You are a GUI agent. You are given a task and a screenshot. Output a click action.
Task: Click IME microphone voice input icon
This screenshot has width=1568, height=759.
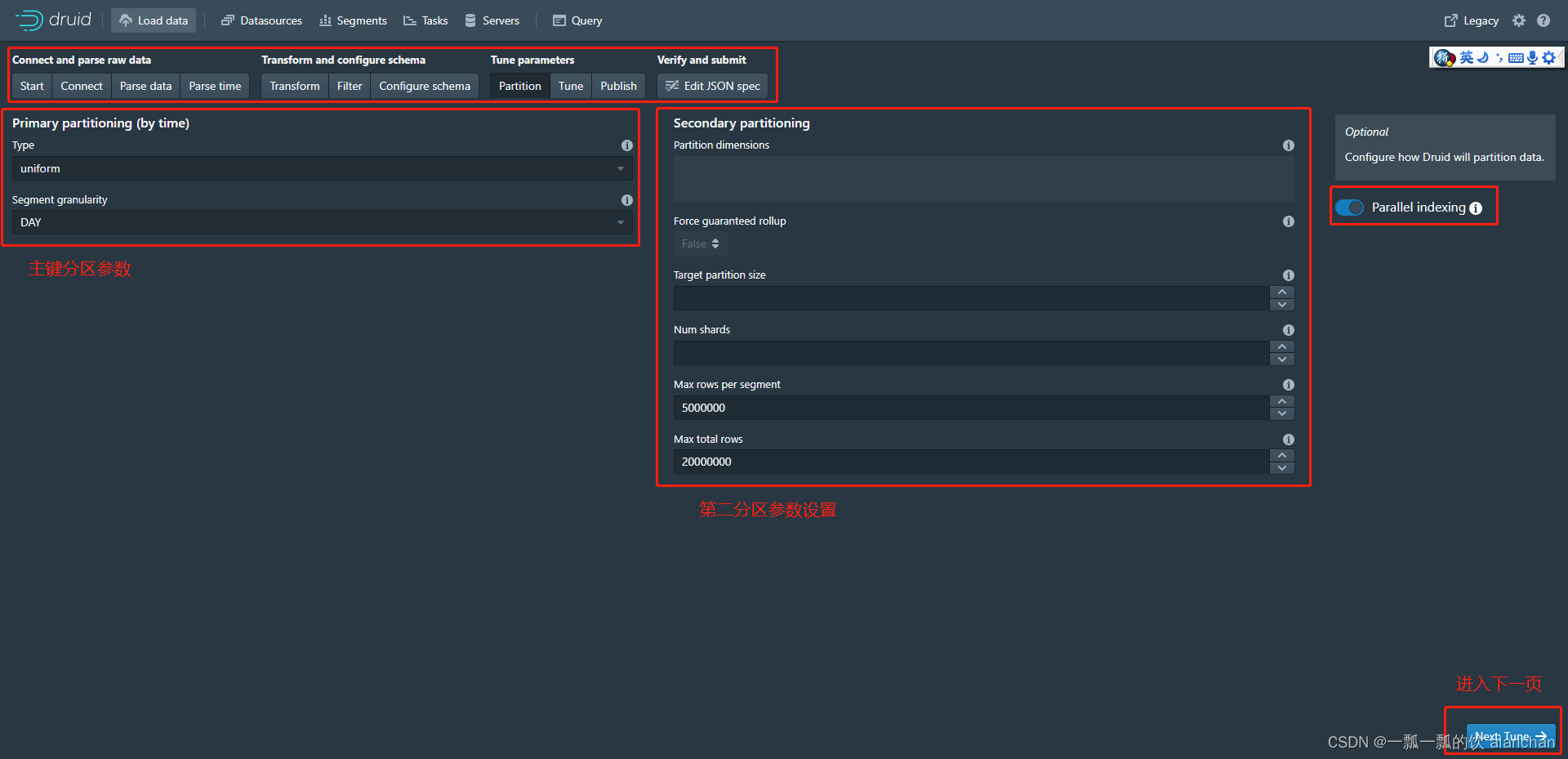click(1532, 57)
